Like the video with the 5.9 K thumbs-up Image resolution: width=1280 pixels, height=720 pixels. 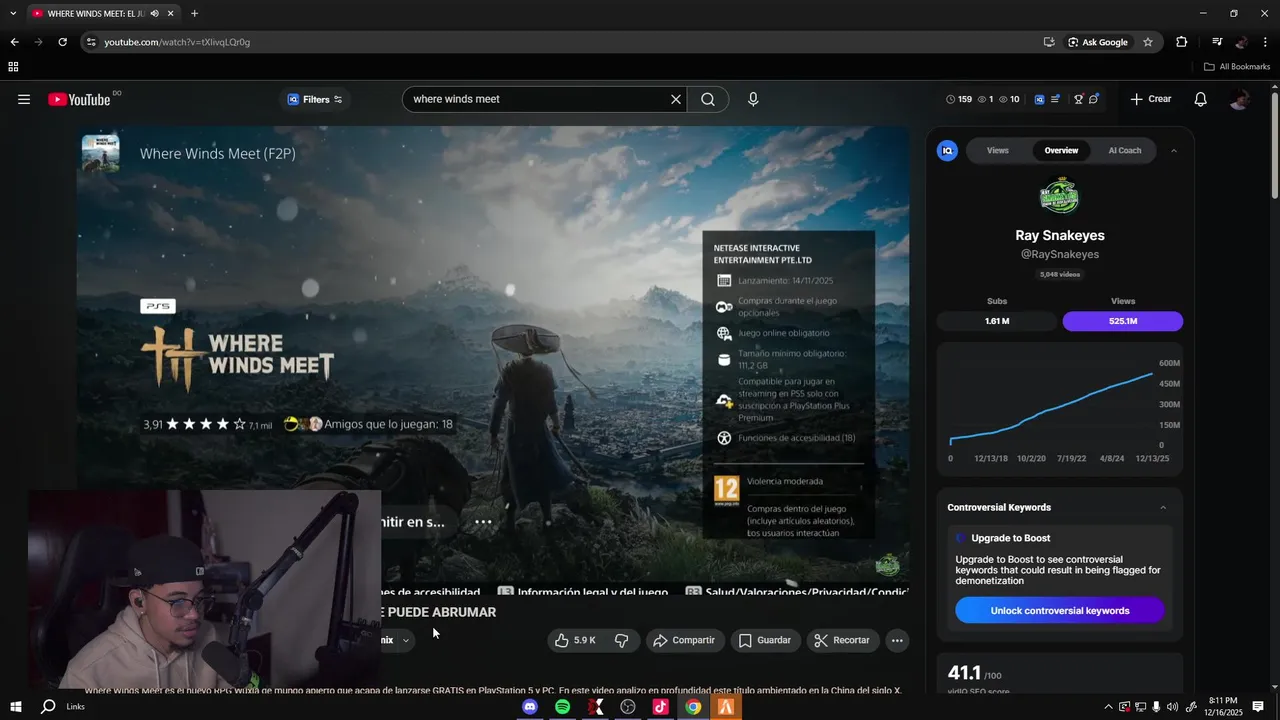click(575, 640)
